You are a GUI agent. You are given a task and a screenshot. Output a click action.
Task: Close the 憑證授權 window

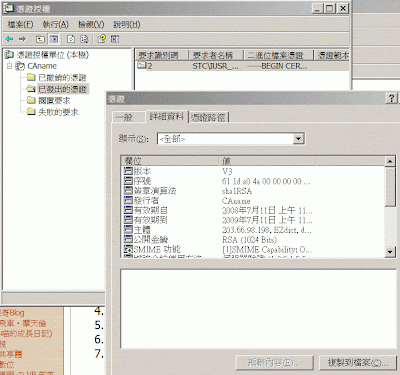point(342,8)
